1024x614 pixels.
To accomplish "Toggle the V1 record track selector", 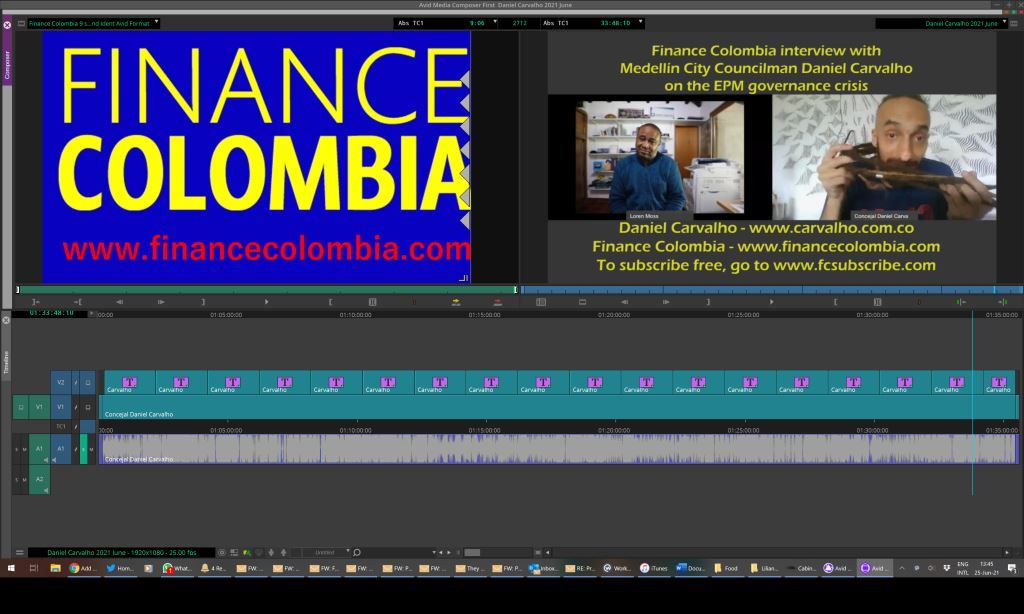I will point(61,407).
